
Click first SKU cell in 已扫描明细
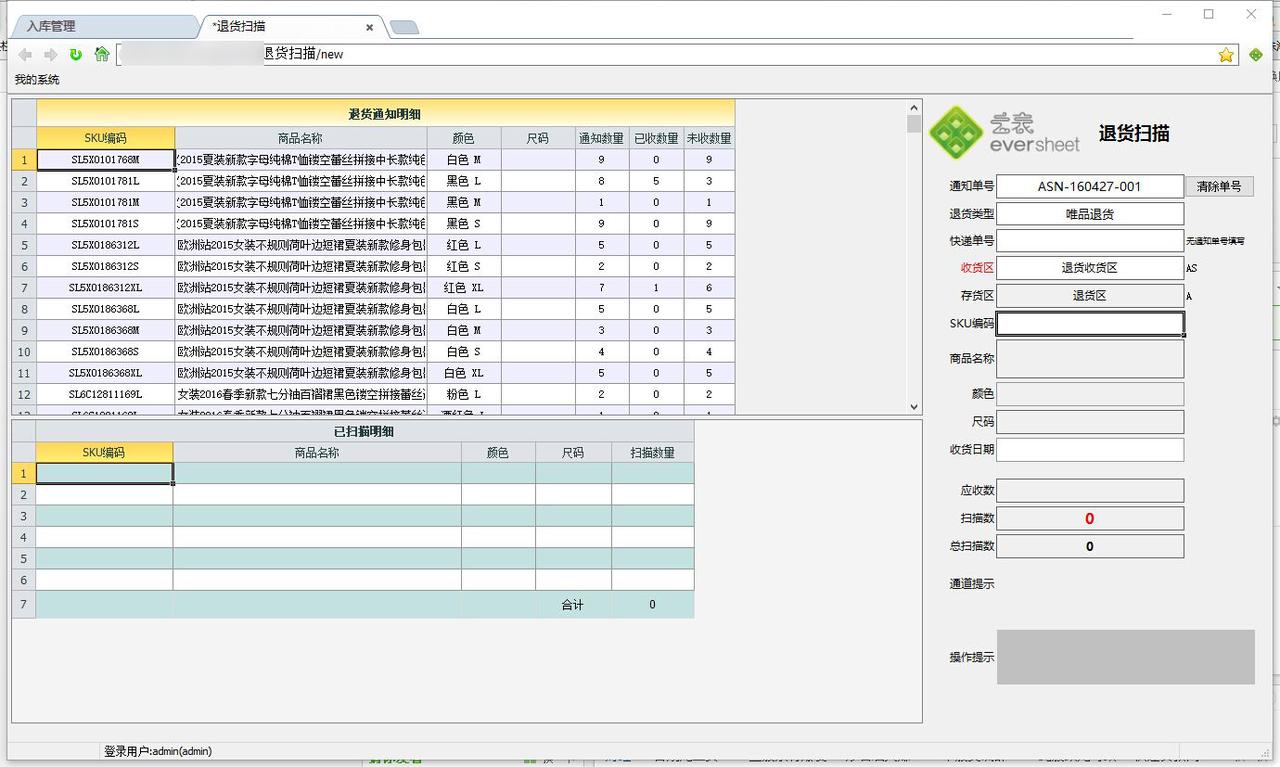(x=104, y=473)
